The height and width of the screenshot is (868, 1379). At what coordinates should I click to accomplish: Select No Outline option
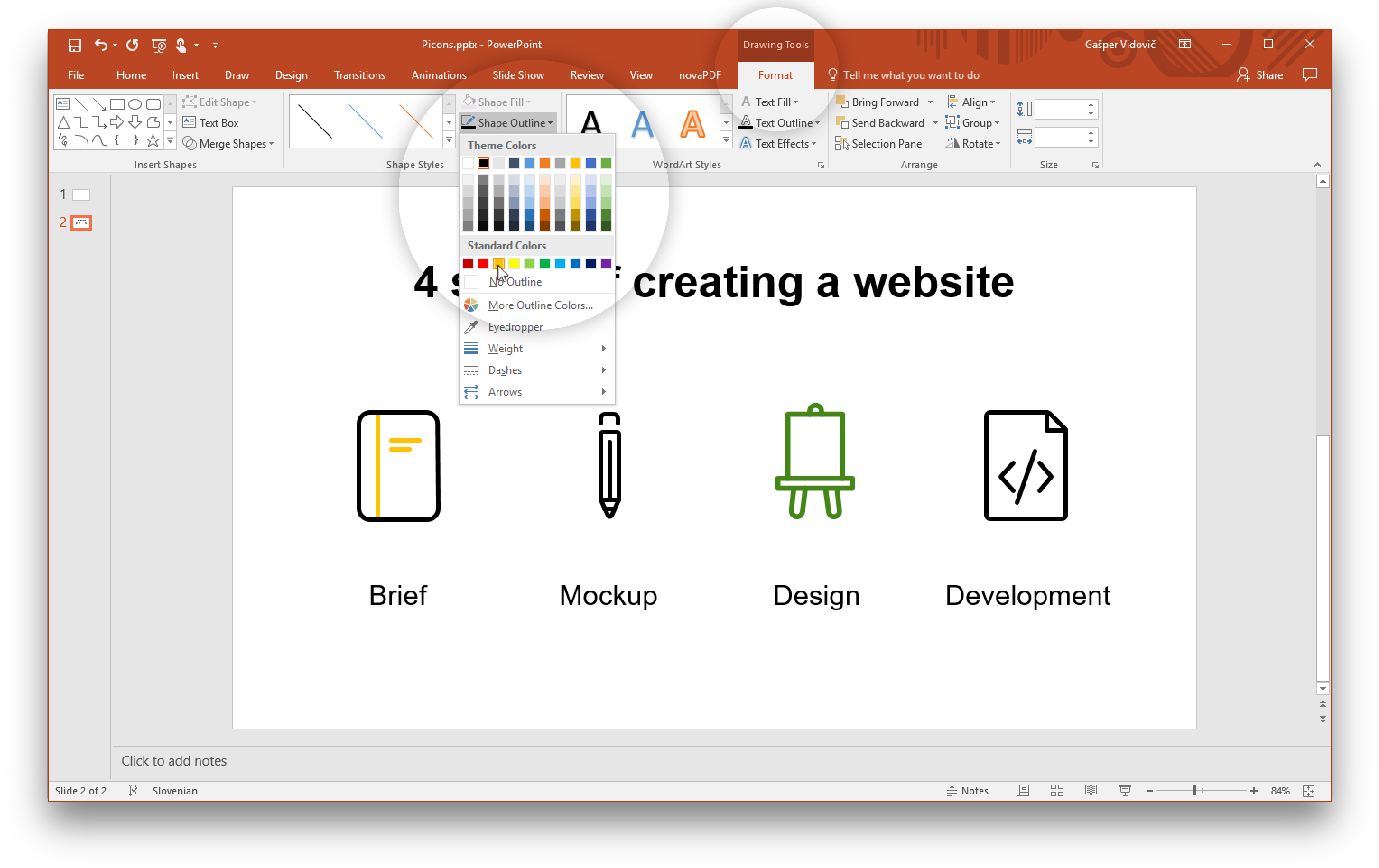click(515, 282)
